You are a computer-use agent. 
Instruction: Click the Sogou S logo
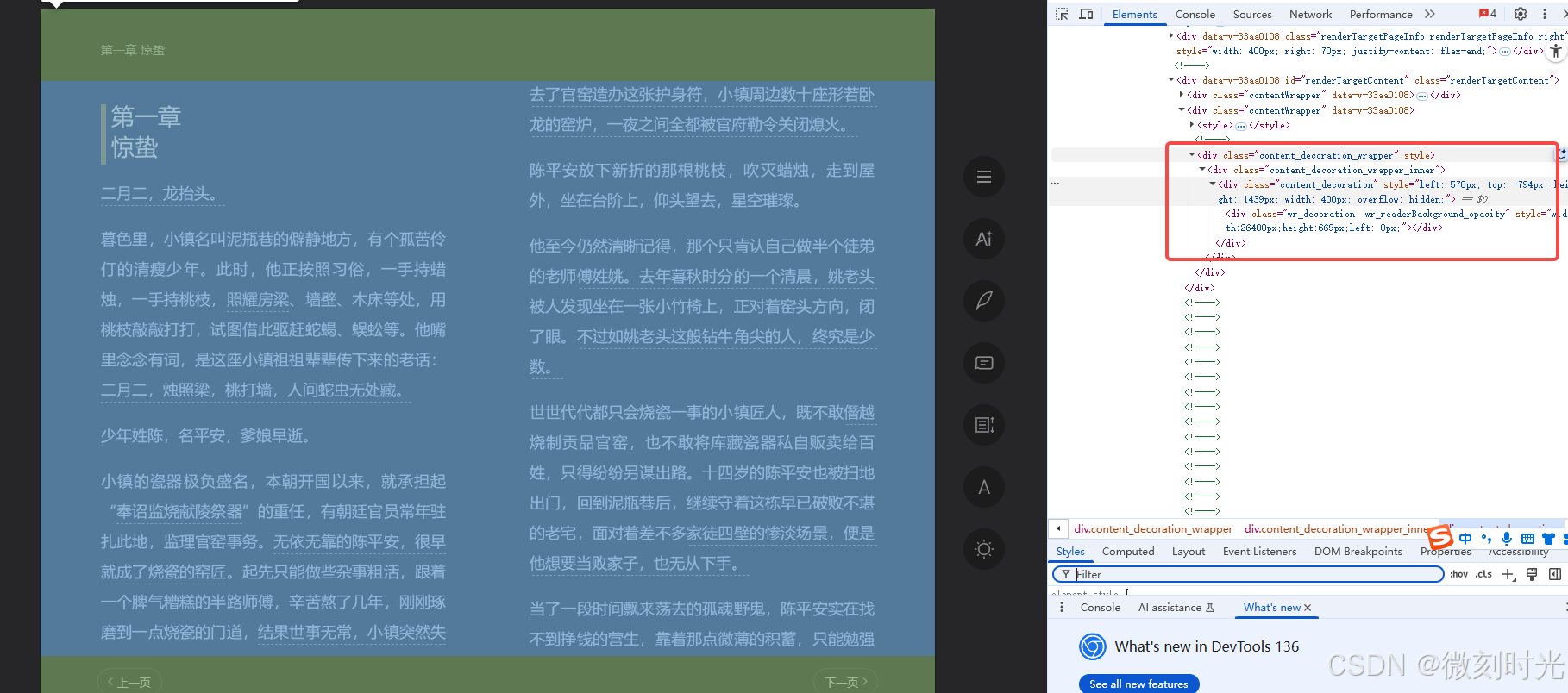click(1440, 537)
